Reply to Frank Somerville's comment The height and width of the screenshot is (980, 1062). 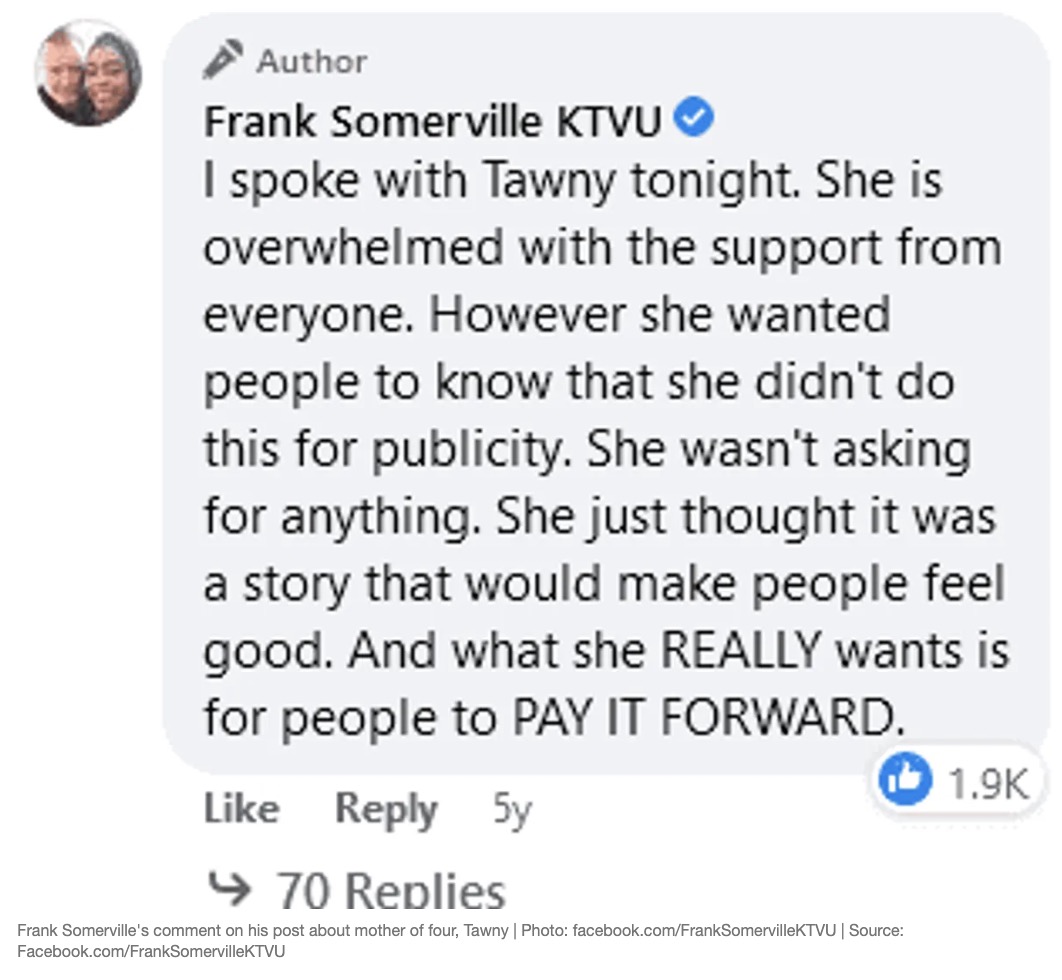[386, 809]
